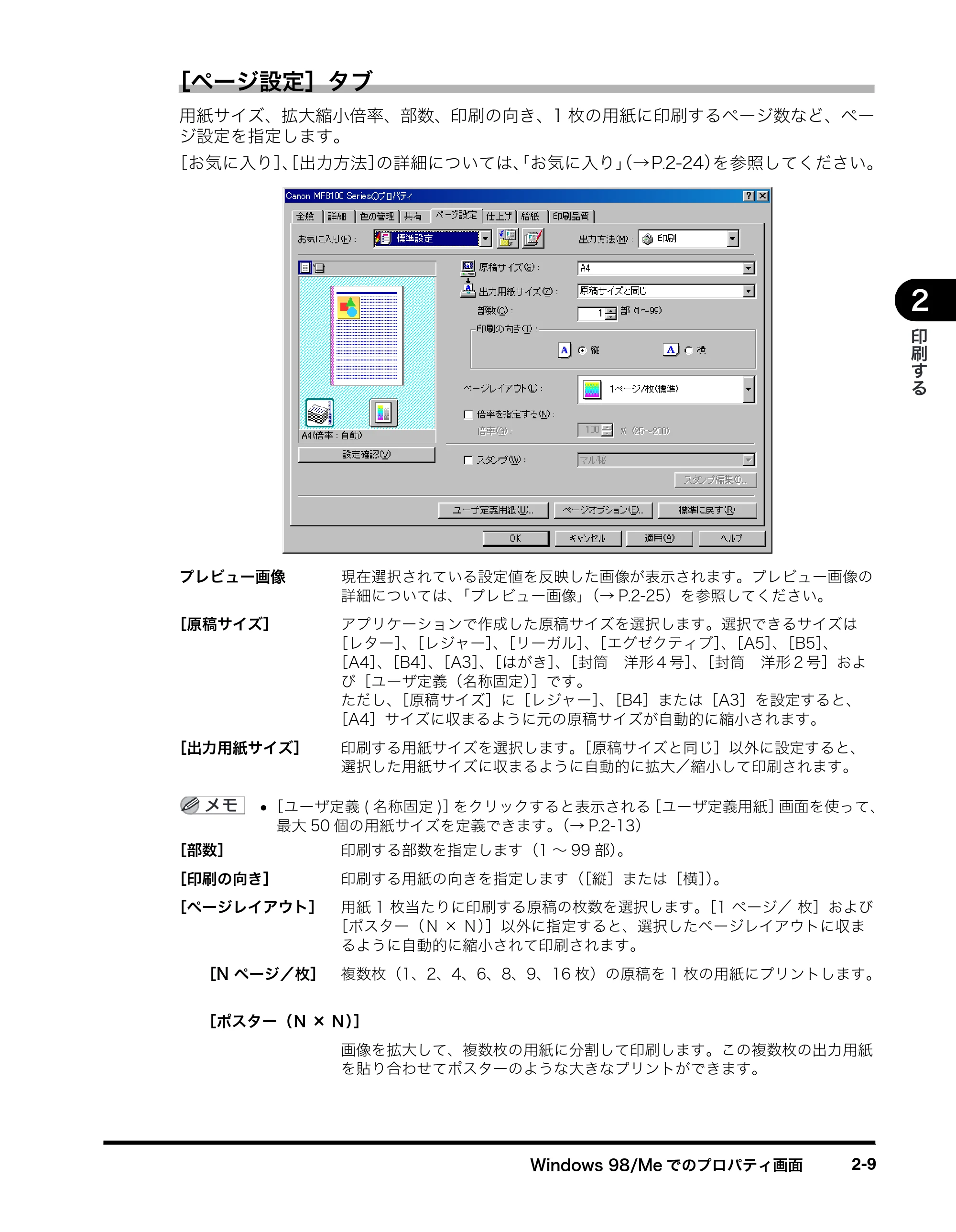Click the portrait orientation A icon
956x1232 pixels.
tap(564, 350)
